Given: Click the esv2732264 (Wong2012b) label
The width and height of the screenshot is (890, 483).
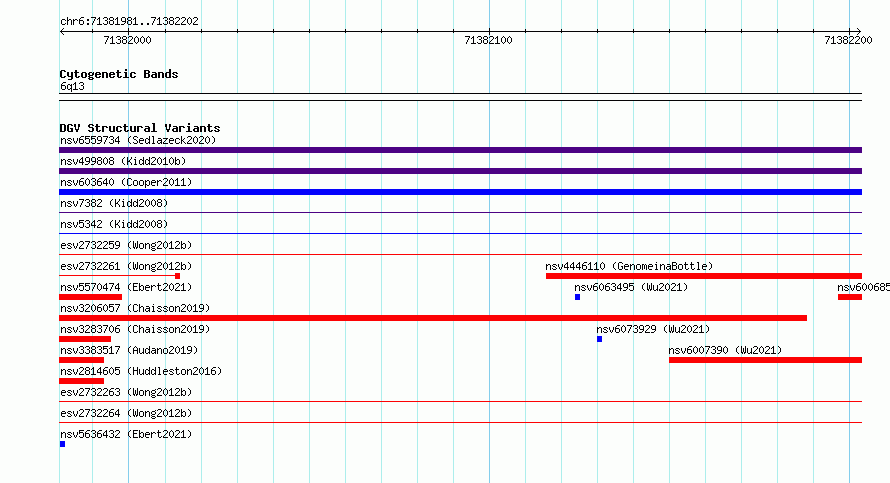Looking at the screenshot, I should 126,413.
